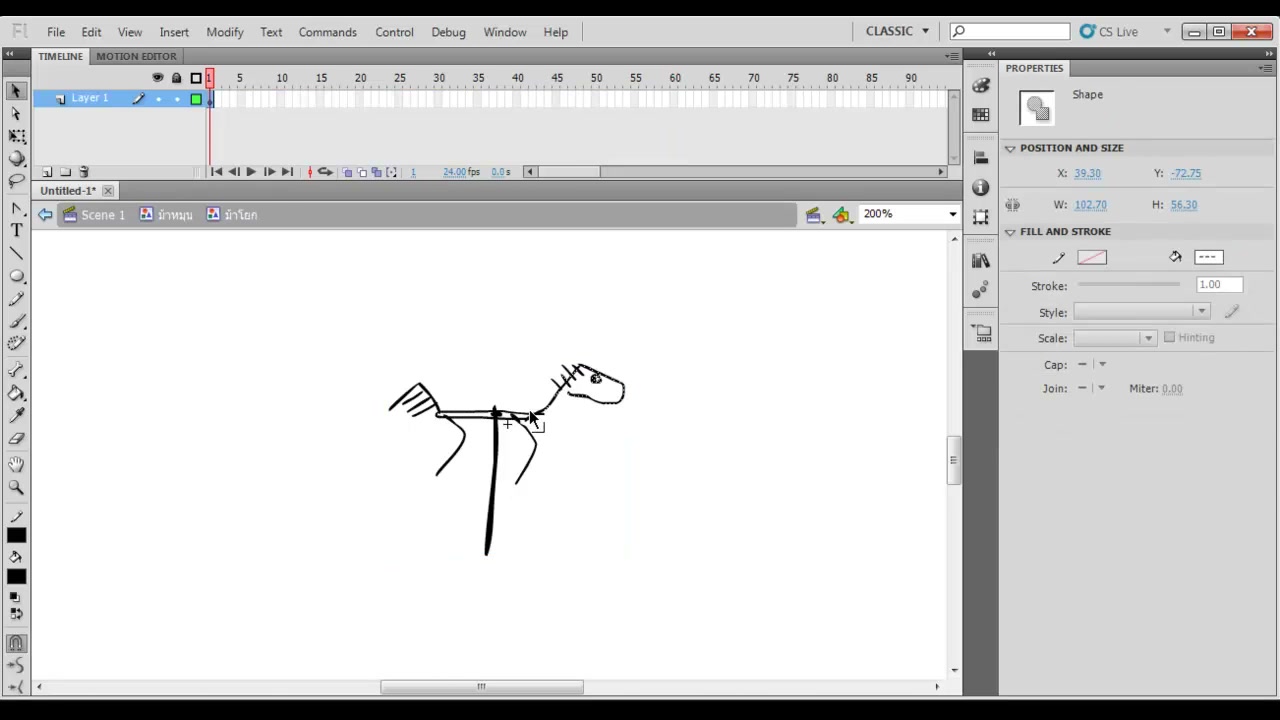
Task: Toggle lock all layers icon
Action: (177, 78)
